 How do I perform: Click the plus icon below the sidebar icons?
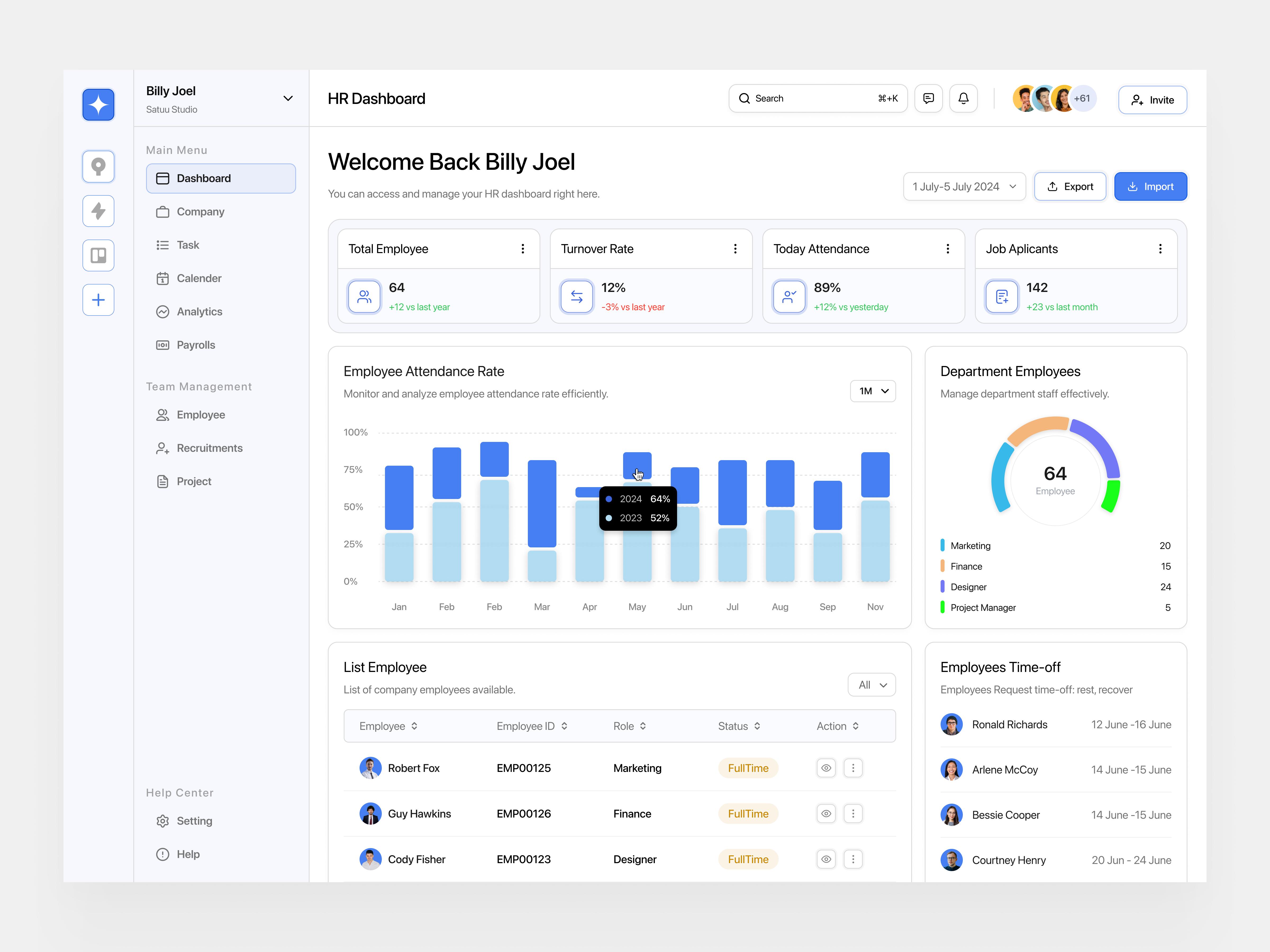pyautogui.click(x=98, y=300)
